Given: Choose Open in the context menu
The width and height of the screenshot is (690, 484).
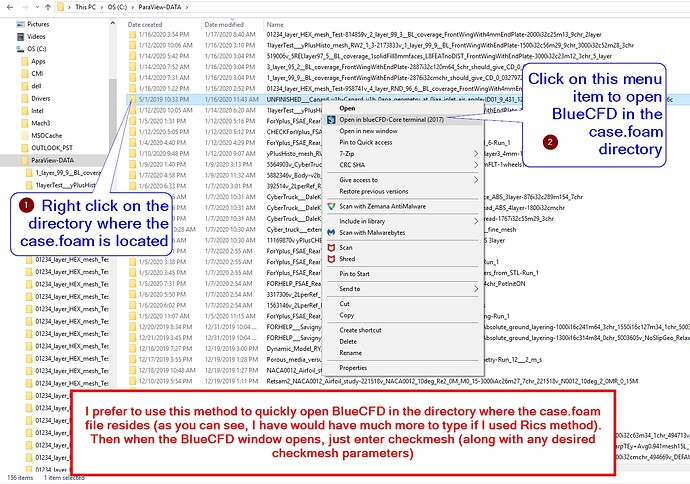Looking at the screenshot, I should (347, 108).
